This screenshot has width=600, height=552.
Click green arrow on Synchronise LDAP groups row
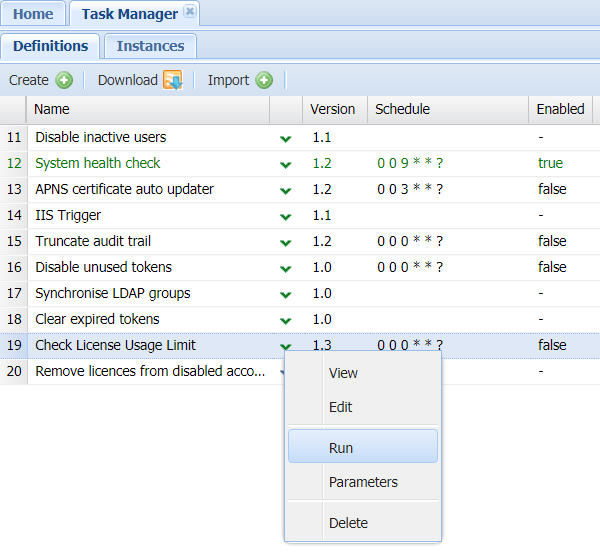point(286,294)
